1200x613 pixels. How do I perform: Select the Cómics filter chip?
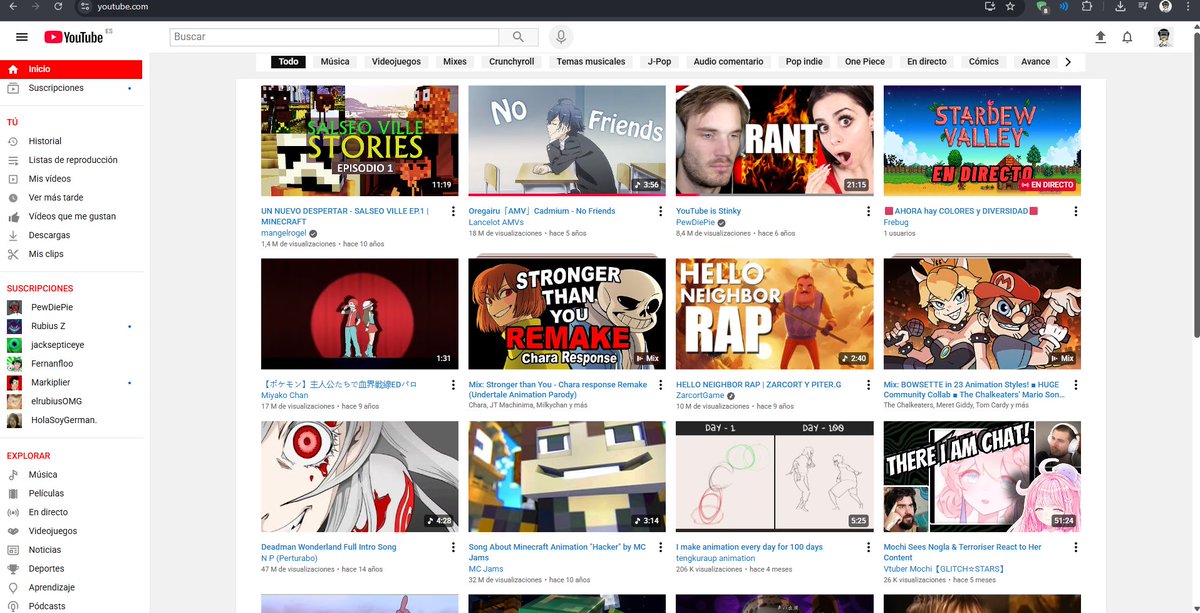984,62
